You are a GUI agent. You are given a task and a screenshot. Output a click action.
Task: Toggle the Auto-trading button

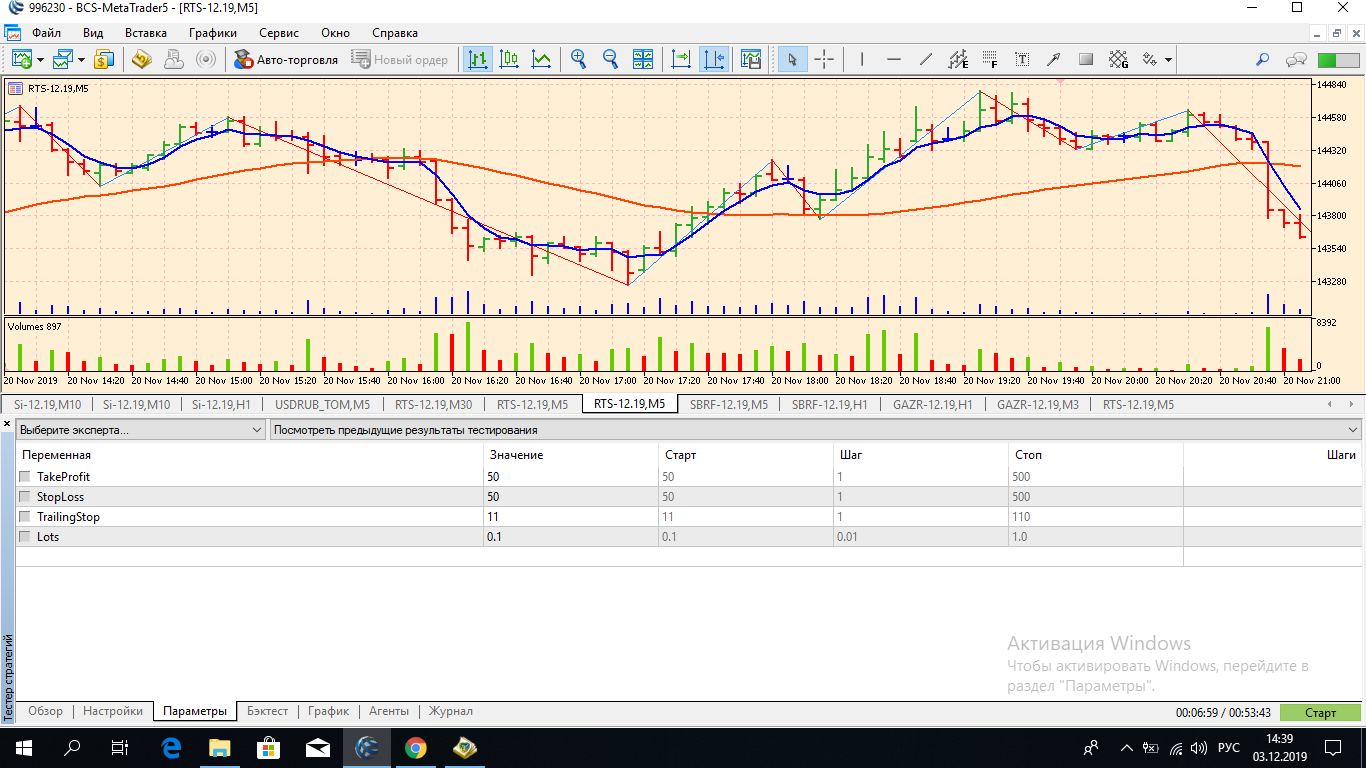click(286, 59)
